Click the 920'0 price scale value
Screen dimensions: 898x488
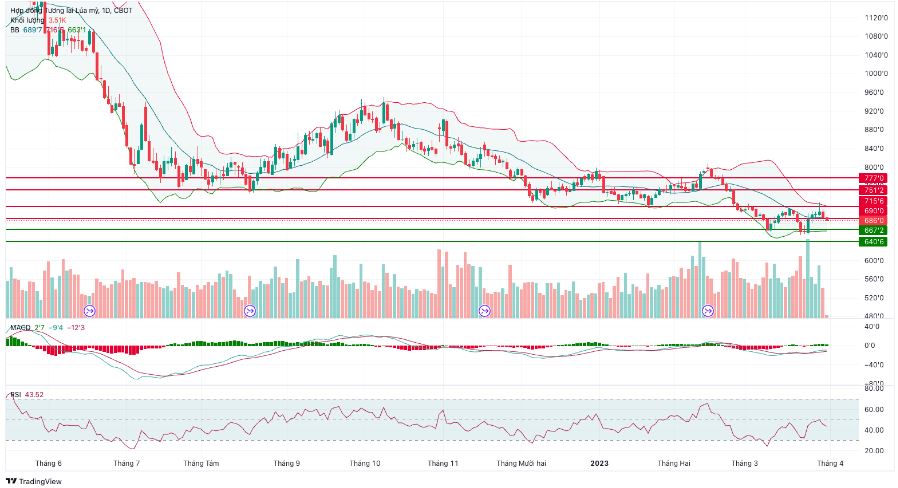click(876, 111)
